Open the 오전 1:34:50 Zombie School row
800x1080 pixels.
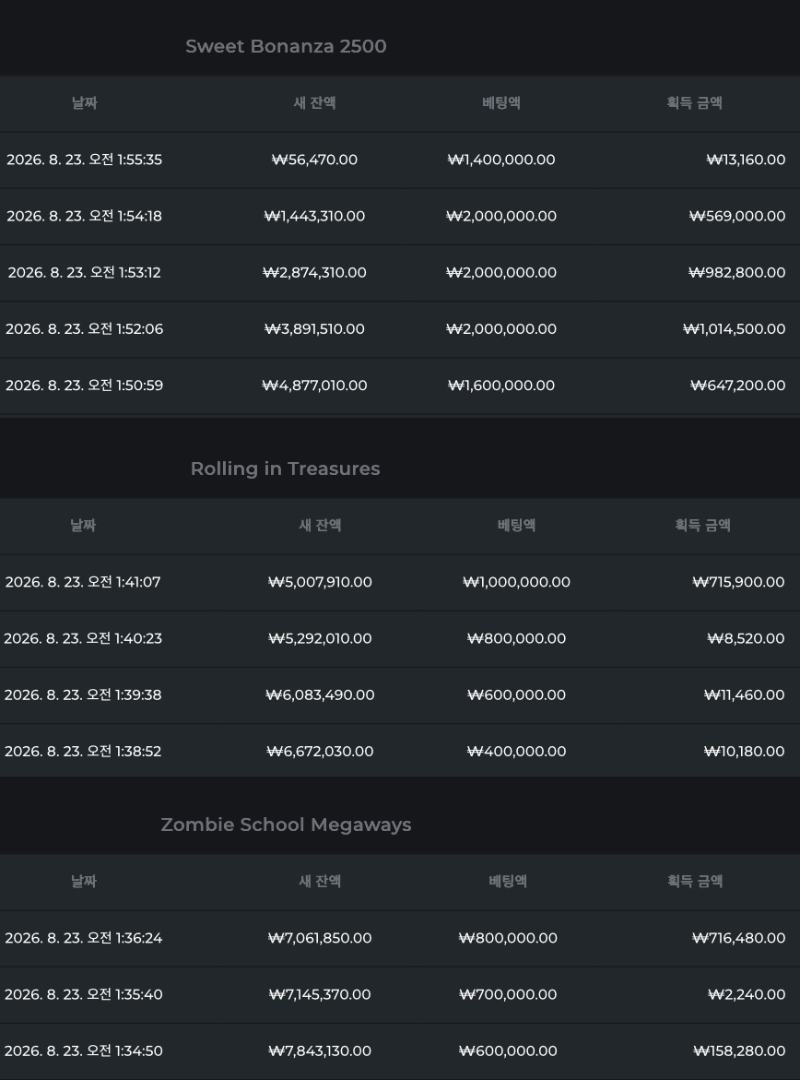(x=400, y=1051)
